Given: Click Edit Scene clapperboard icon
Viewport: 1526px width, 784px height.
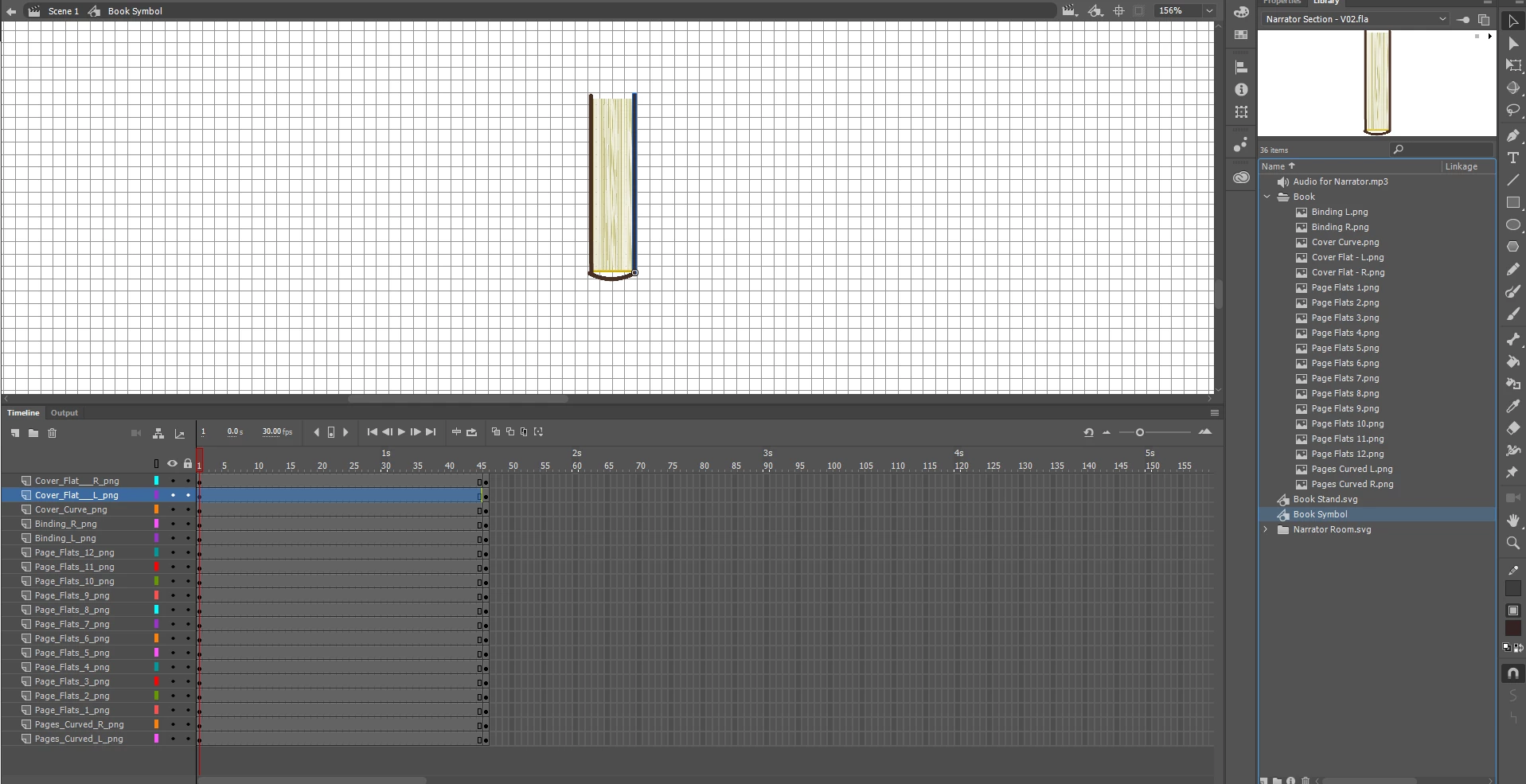Looking at the screenshot, I should pos(1069,11).
